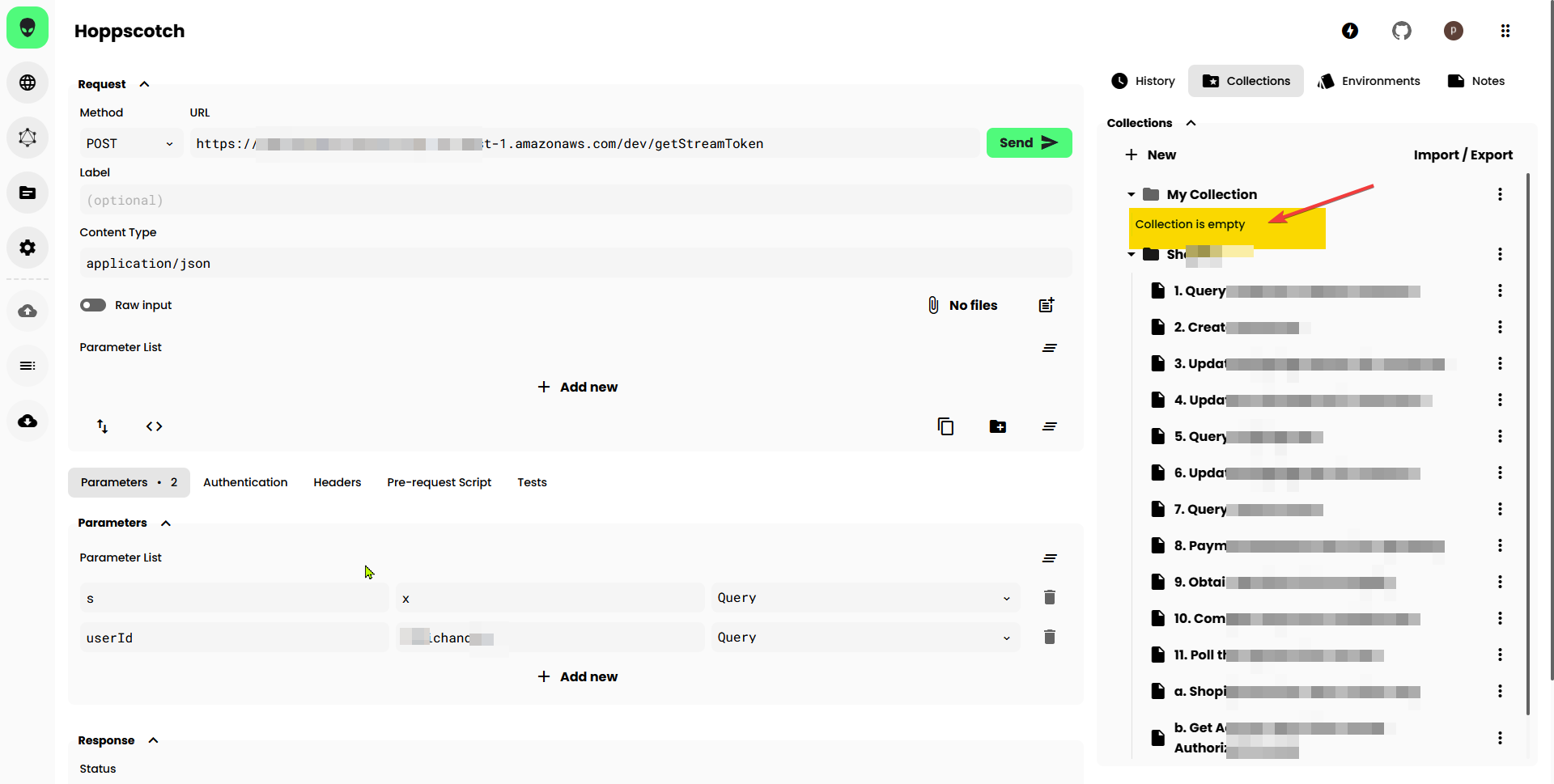Delete the 's' parameter row
1554x784 pixels.
(1050, 597)
